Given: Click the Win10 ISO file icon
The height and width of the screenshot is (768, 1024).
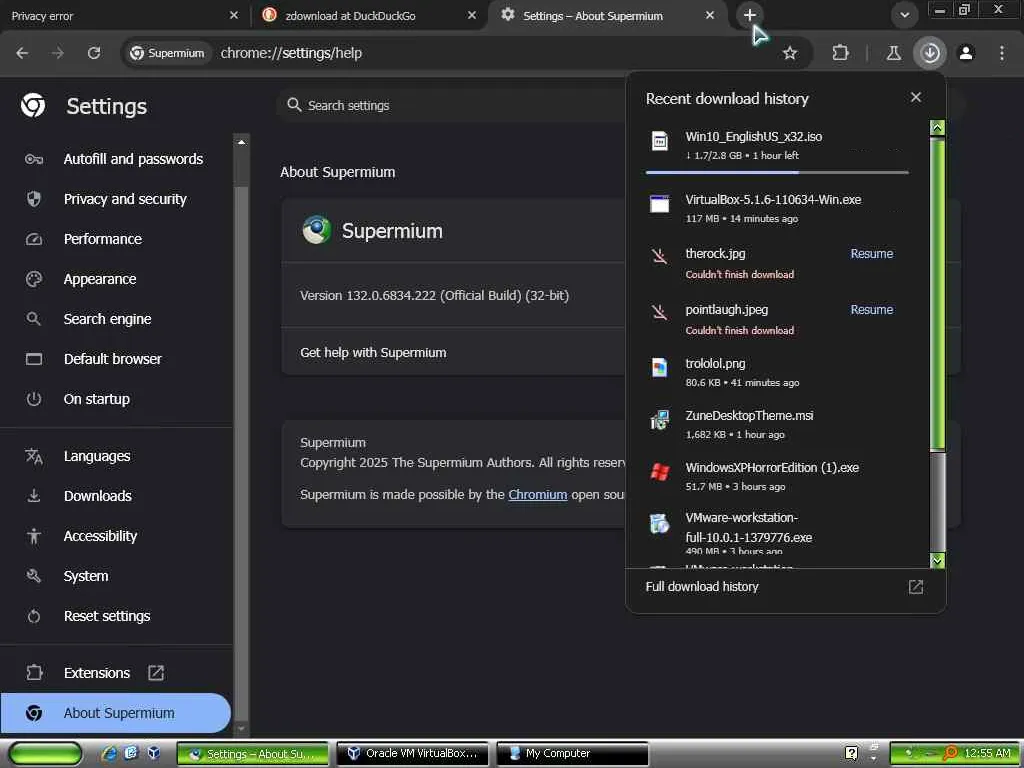Looking at the screenshot, I should (660, 140).
